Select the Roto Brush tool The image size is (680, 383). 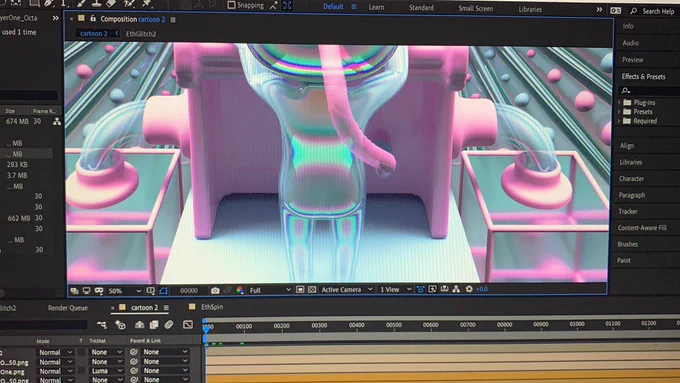(129, 3)
